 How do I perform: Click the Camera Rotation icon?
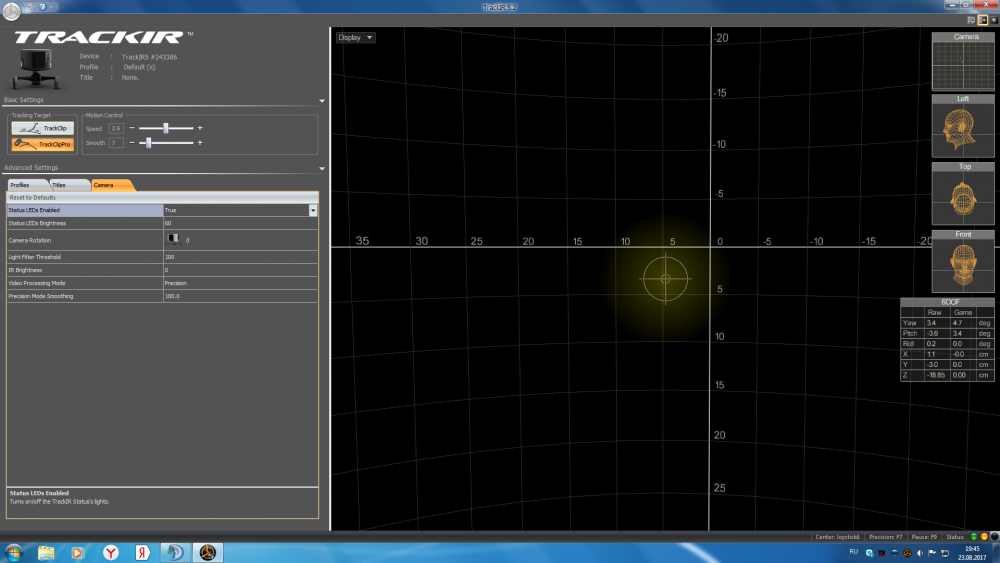pyautogui.click(x=175, y=240)
